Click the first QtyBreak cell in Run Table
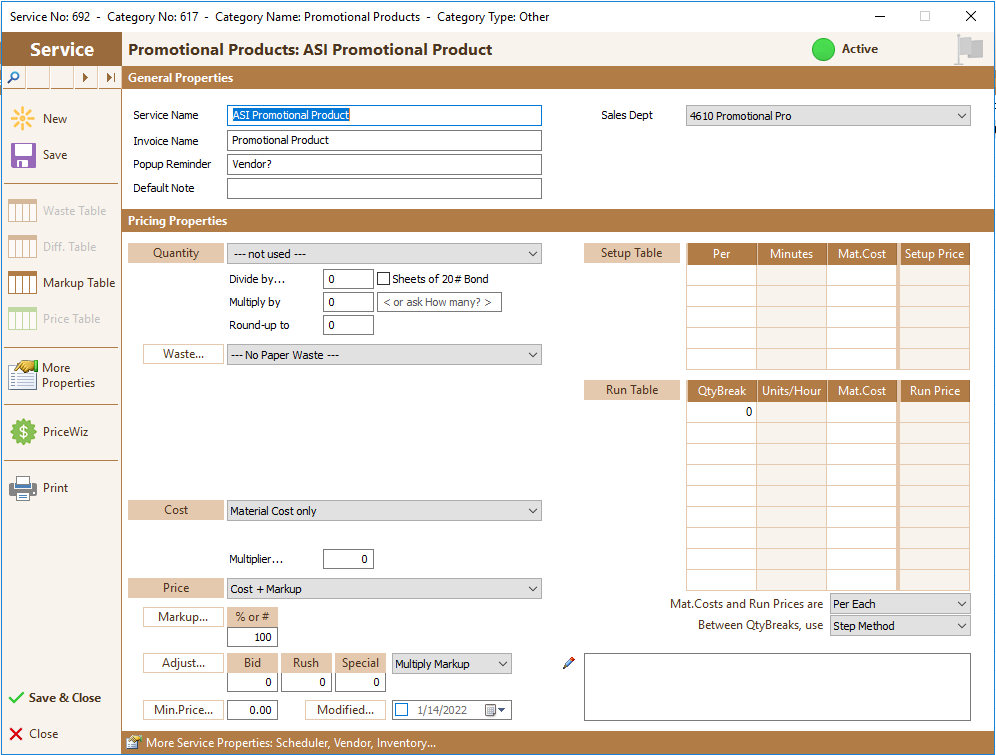This screenshot has width=996, height=755. (722, 412)
